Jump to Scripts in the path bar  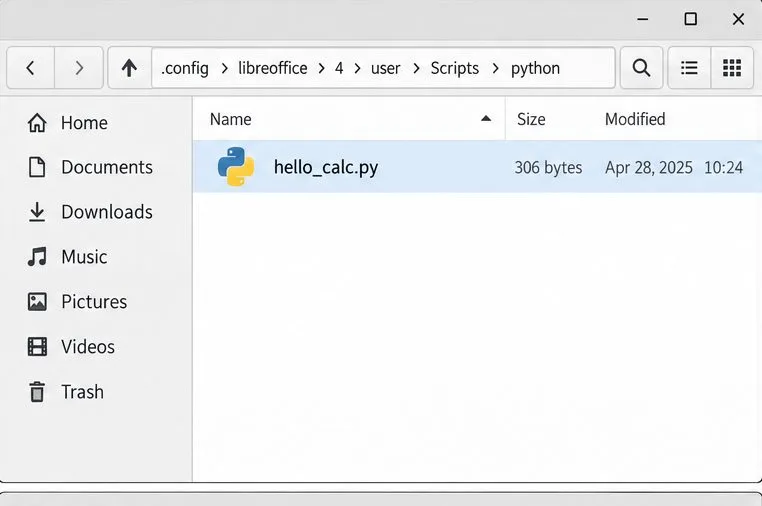454,68
